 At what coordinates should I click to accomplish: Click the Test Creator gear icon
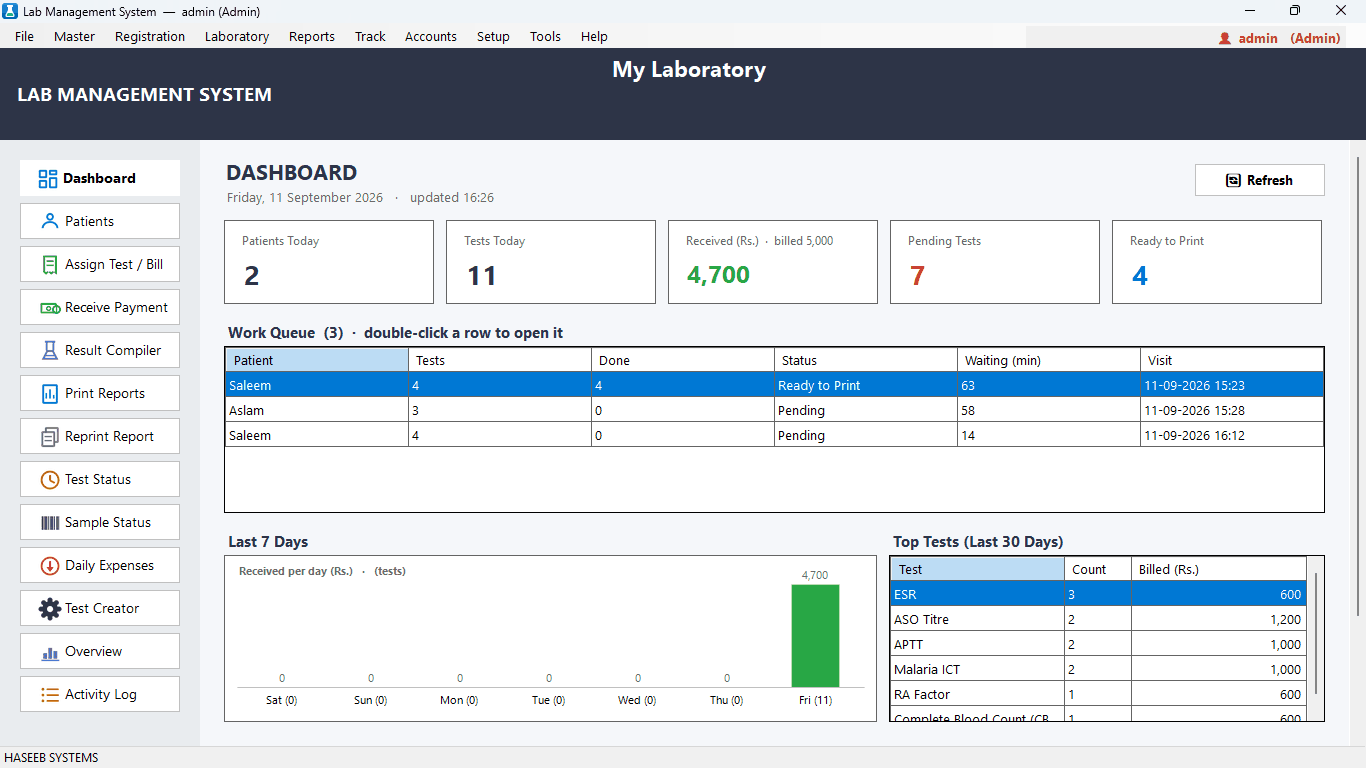coord(50,609)
